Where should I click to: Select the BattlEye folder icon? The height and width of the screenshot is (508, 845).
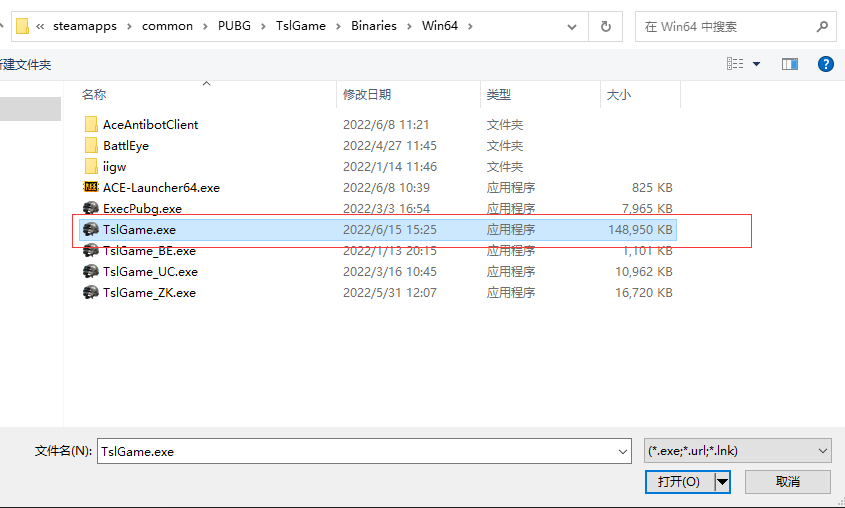[x=91, y=145]
